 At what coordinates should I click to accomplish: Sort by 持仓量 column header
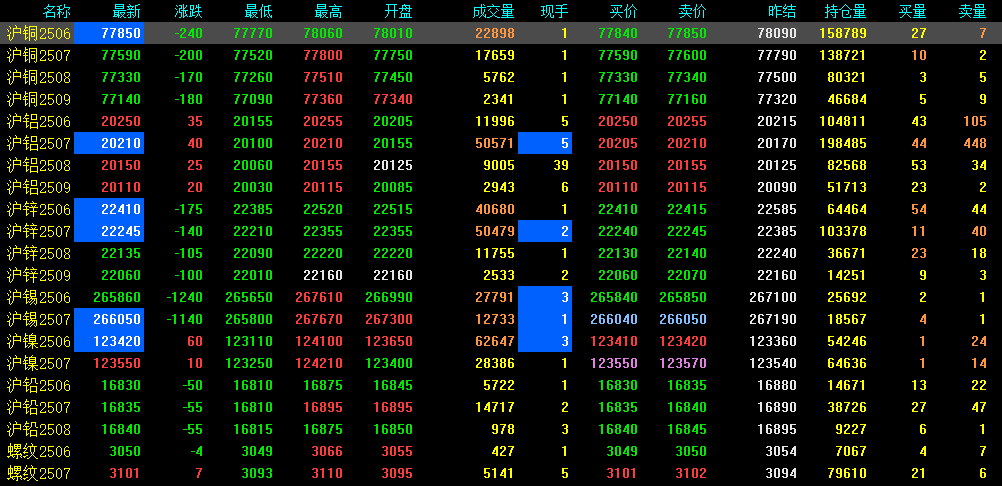(x=845, y=11)
